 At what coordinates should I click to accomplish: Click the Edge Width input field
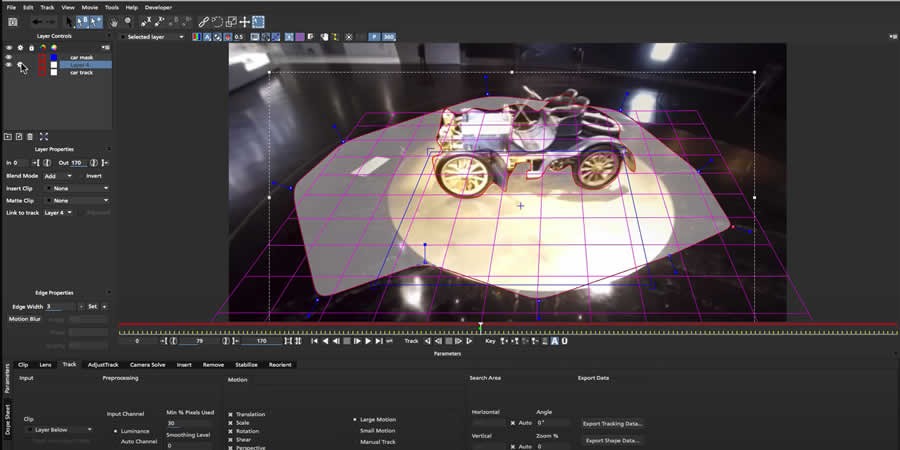click(x=58, y=306)
